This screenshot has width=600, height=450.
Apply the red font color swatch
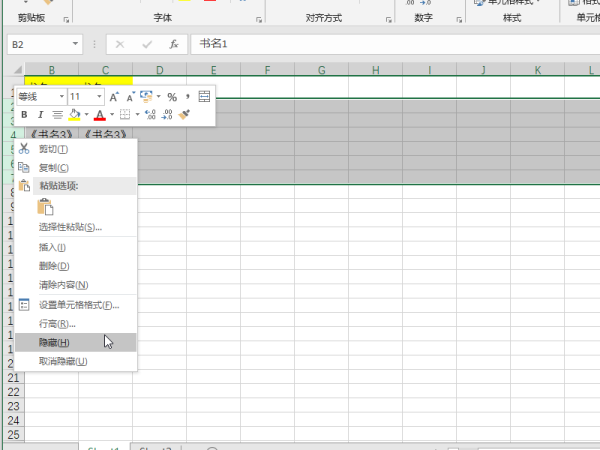[100, 115]
